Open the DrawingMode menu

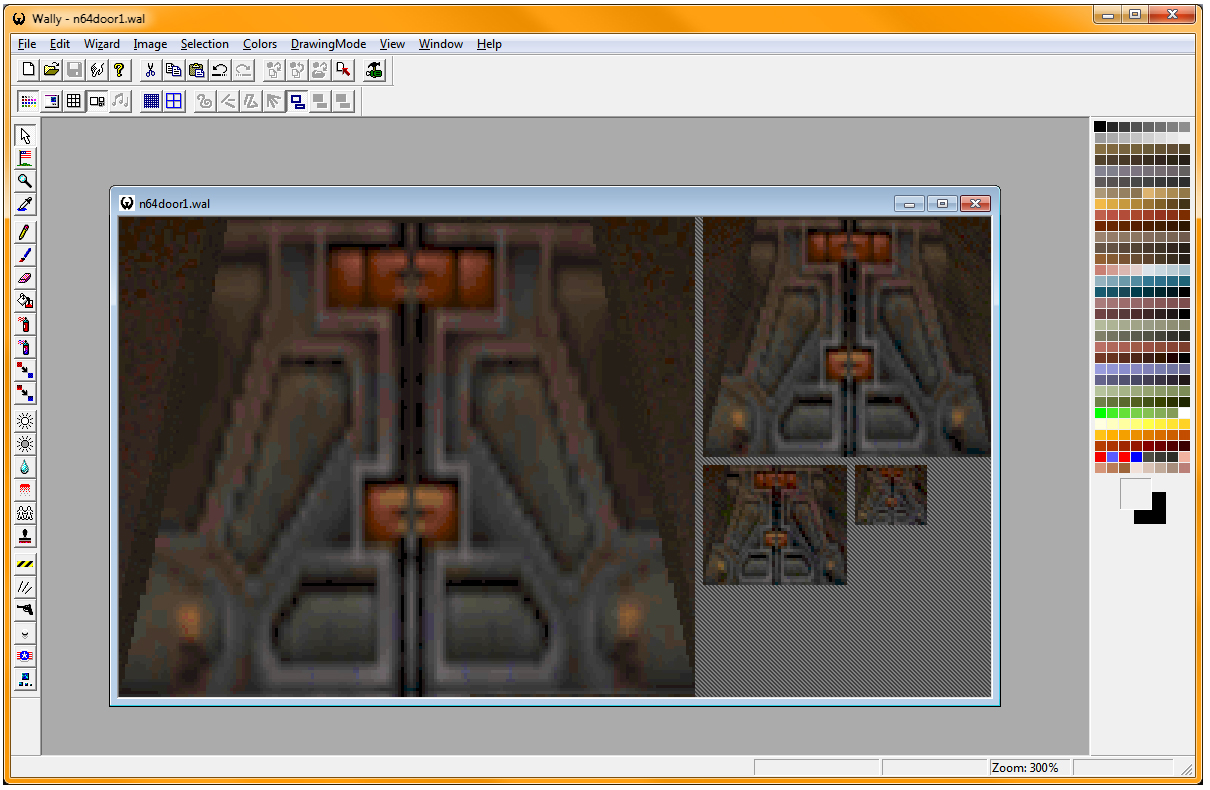[x=328, y=44]
